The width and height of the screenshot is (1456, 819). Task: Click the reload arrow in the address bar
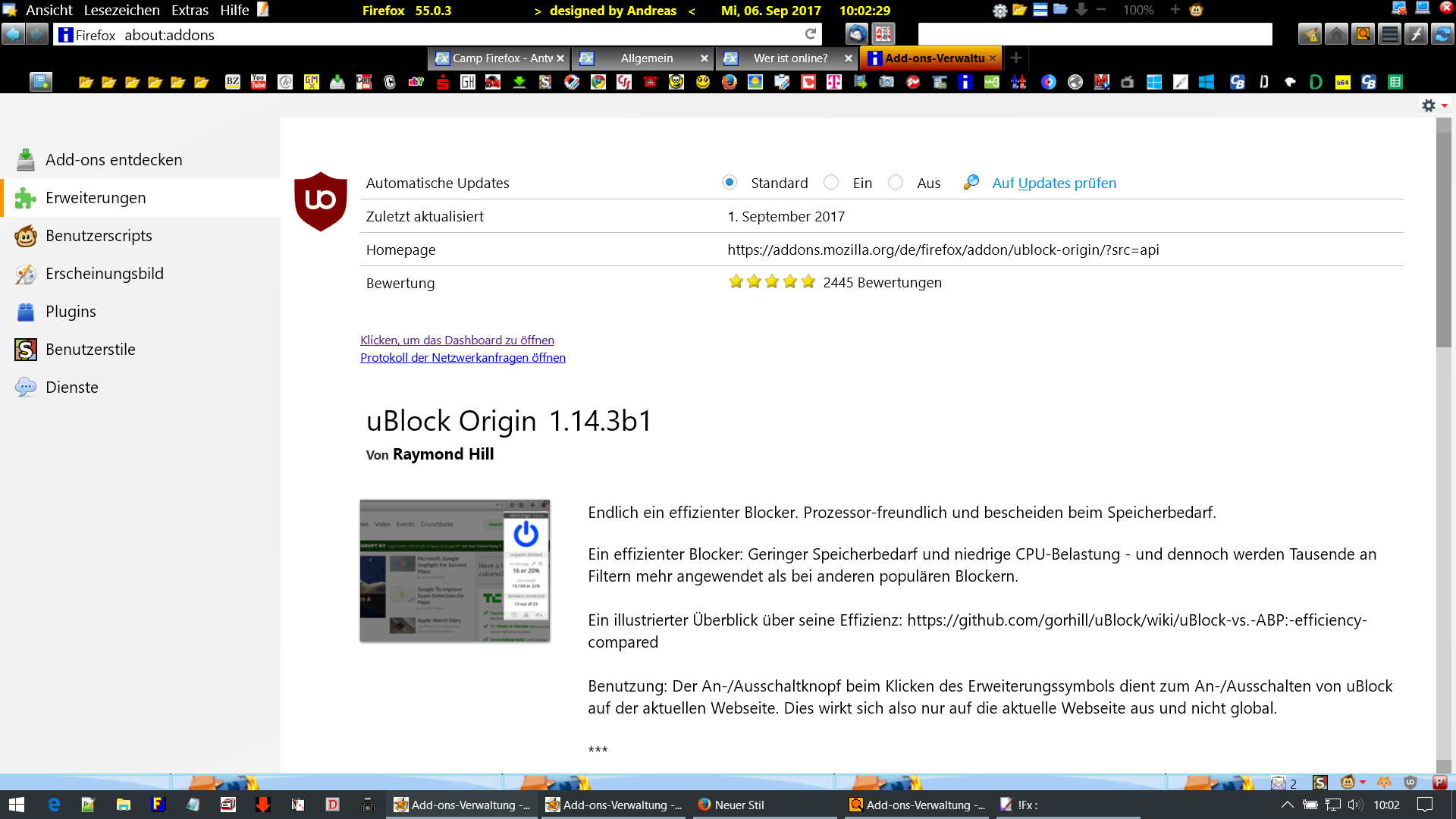(x=811, y=34)
